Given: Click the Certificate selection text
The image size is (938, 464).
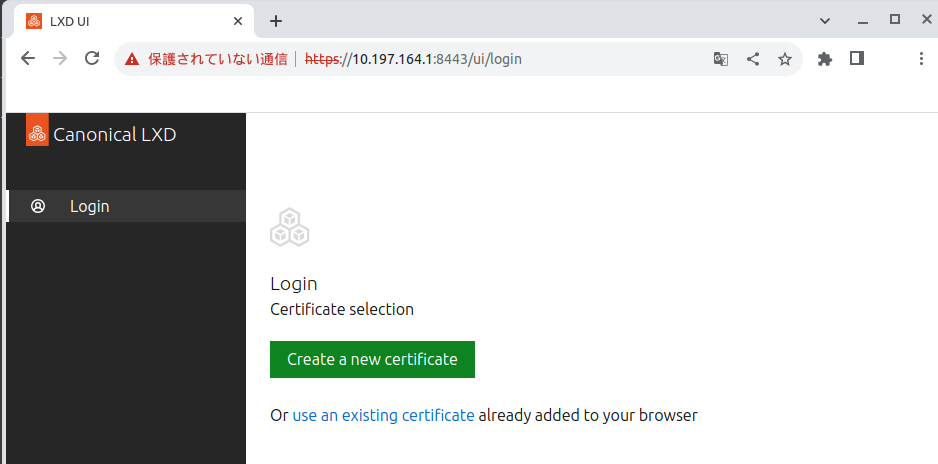Looking at the screenshot, I should 342,310.
